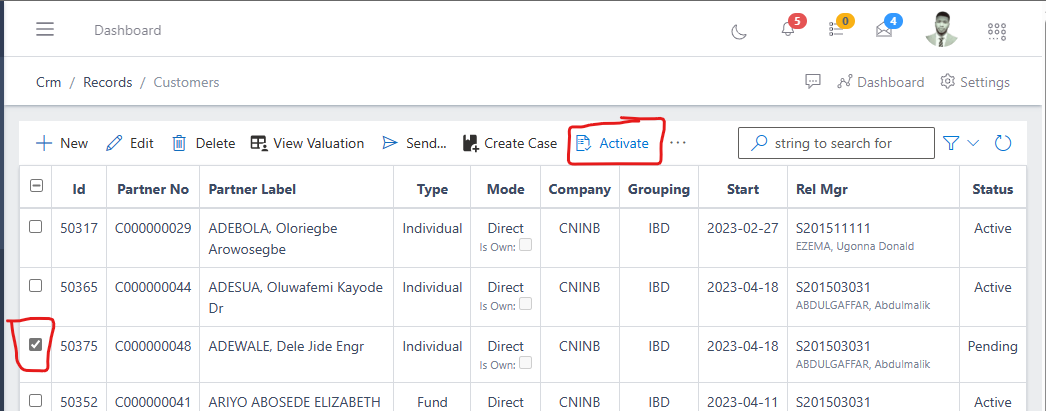
Task: Sort by the Status column header
Action: tap(993, 189)
